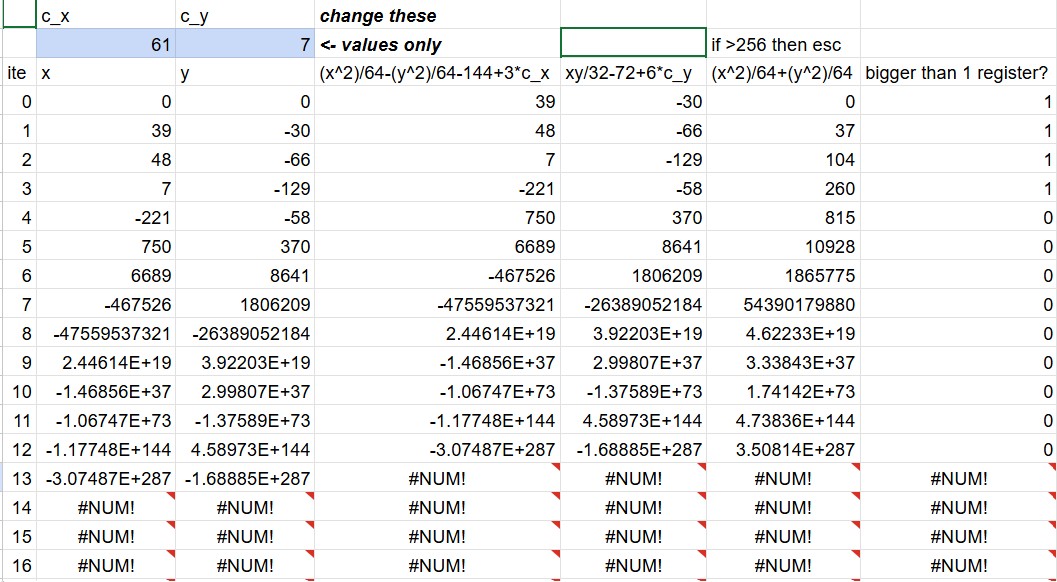Select the 3.50814E+287 cell
Viewport: 1057px width, 582px height.
click(783, 449)
